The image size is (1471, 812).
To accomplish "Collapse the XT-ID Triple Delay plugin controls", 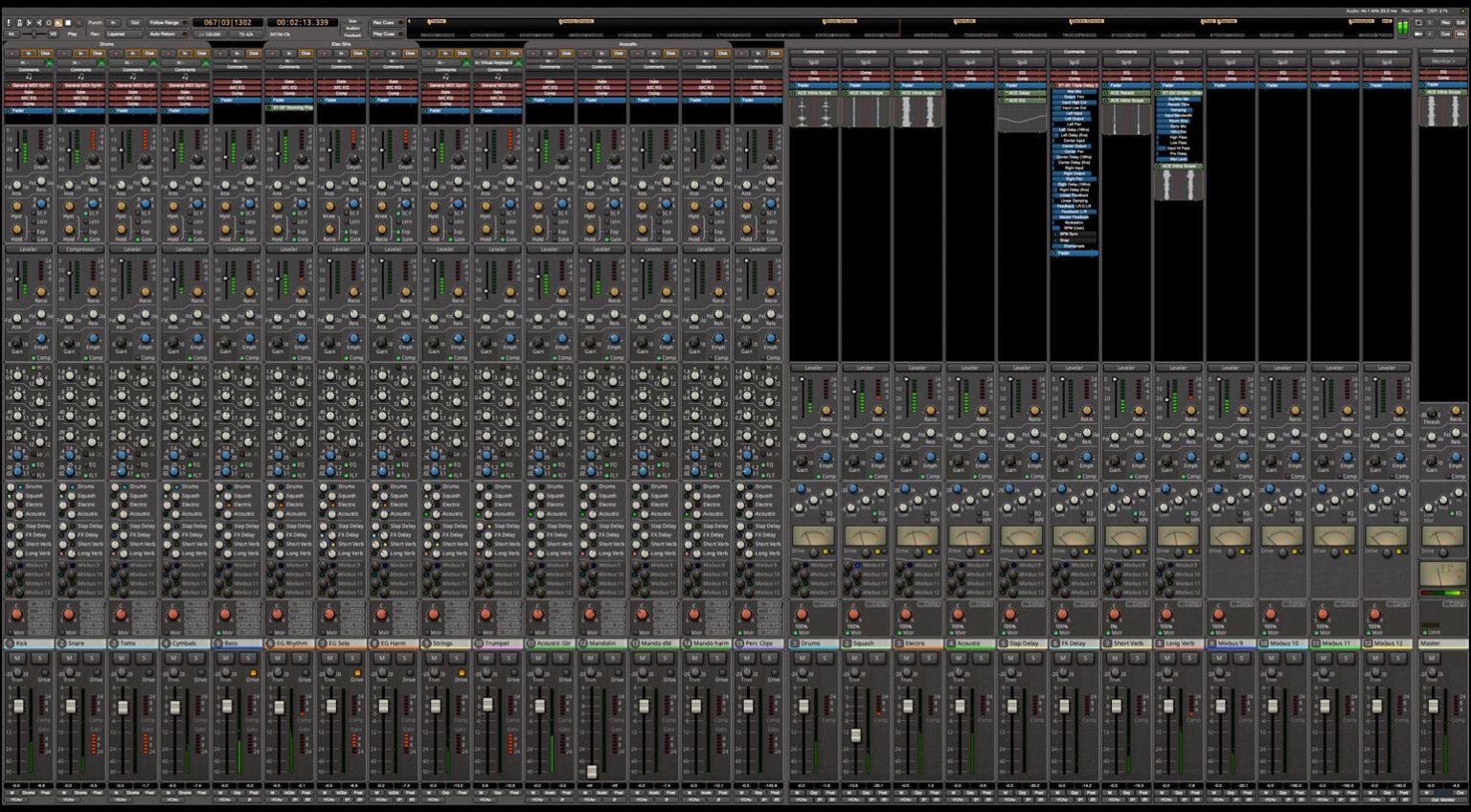I will [1053, 84].
